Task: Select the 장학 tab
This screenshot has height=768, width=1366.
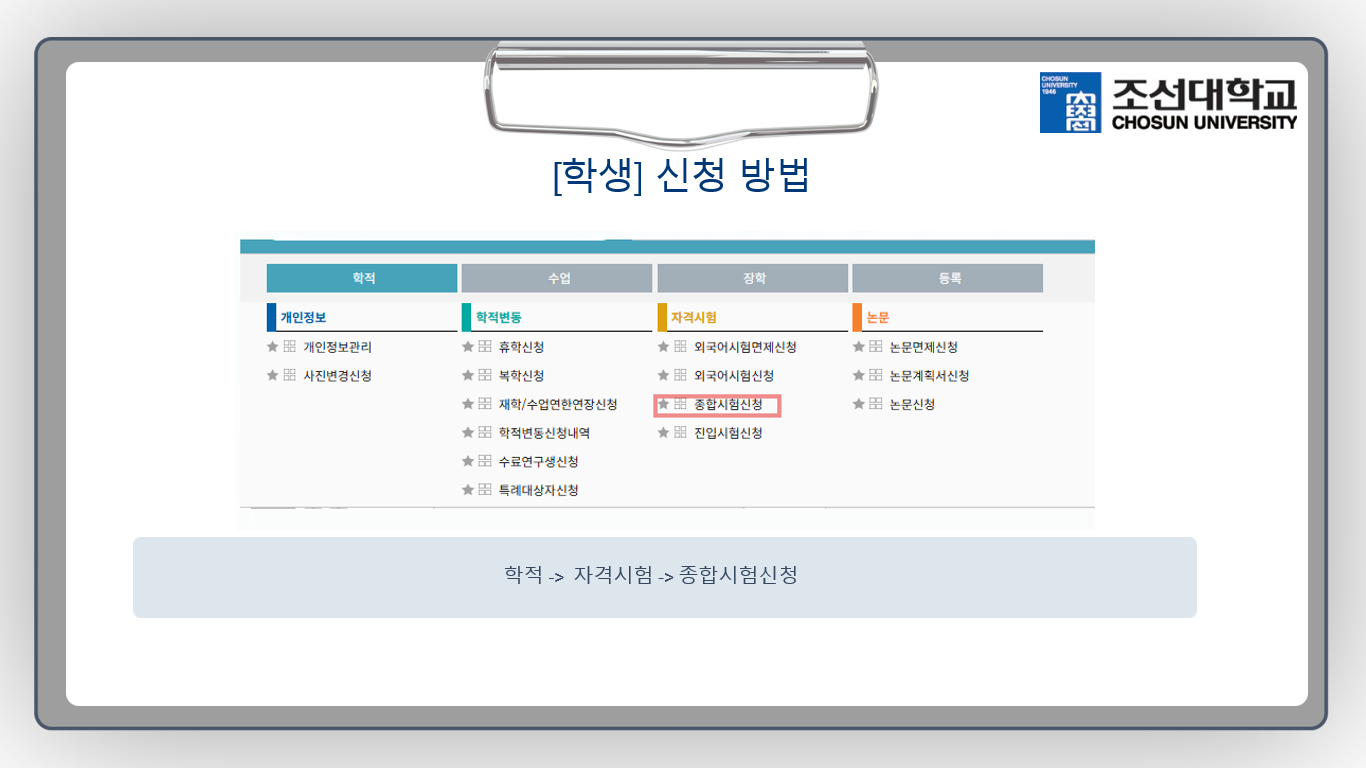Action: [752, 278]
